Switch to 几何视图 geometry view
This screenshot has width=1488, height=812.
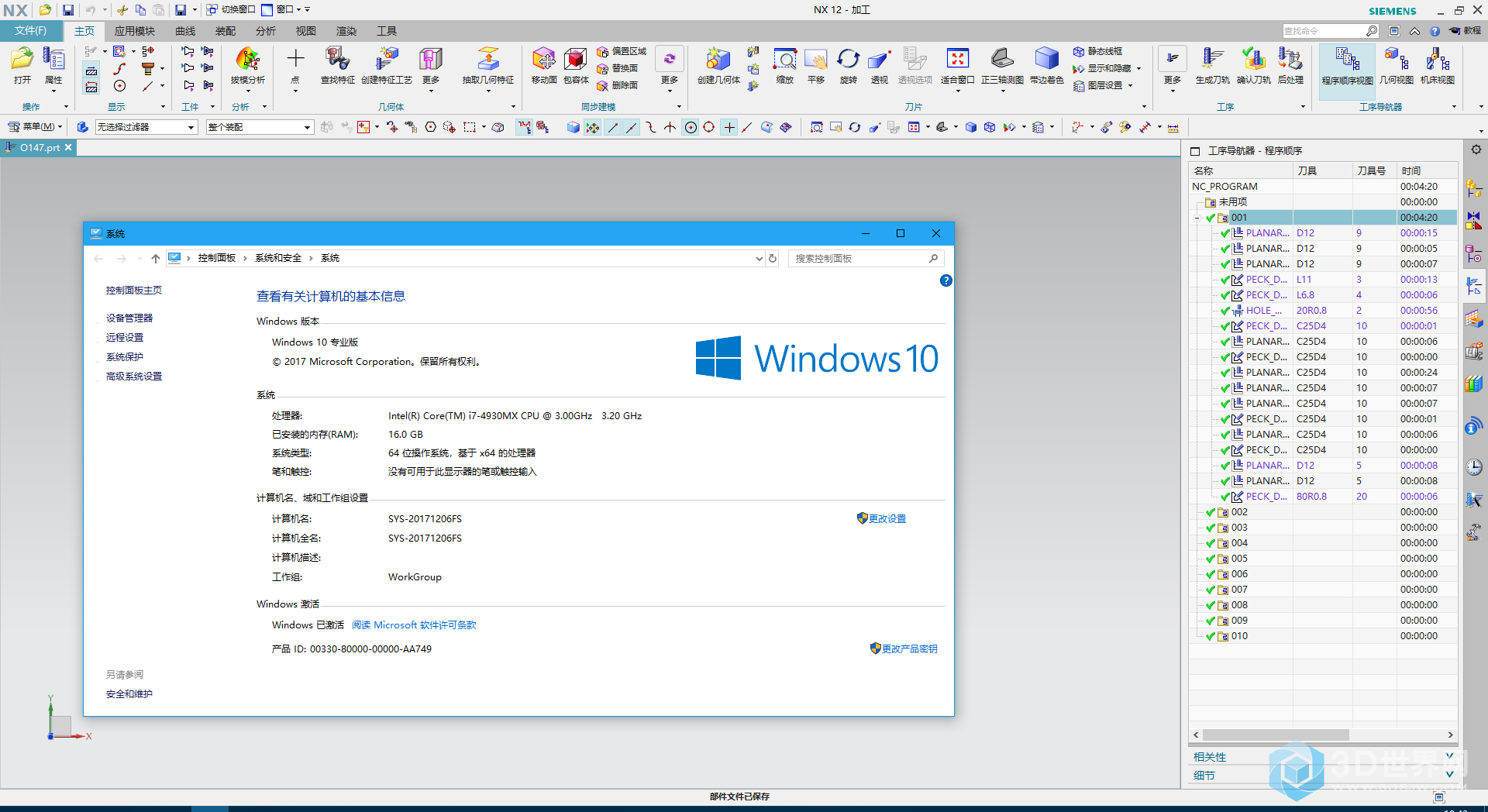(x=1397, y=65)
